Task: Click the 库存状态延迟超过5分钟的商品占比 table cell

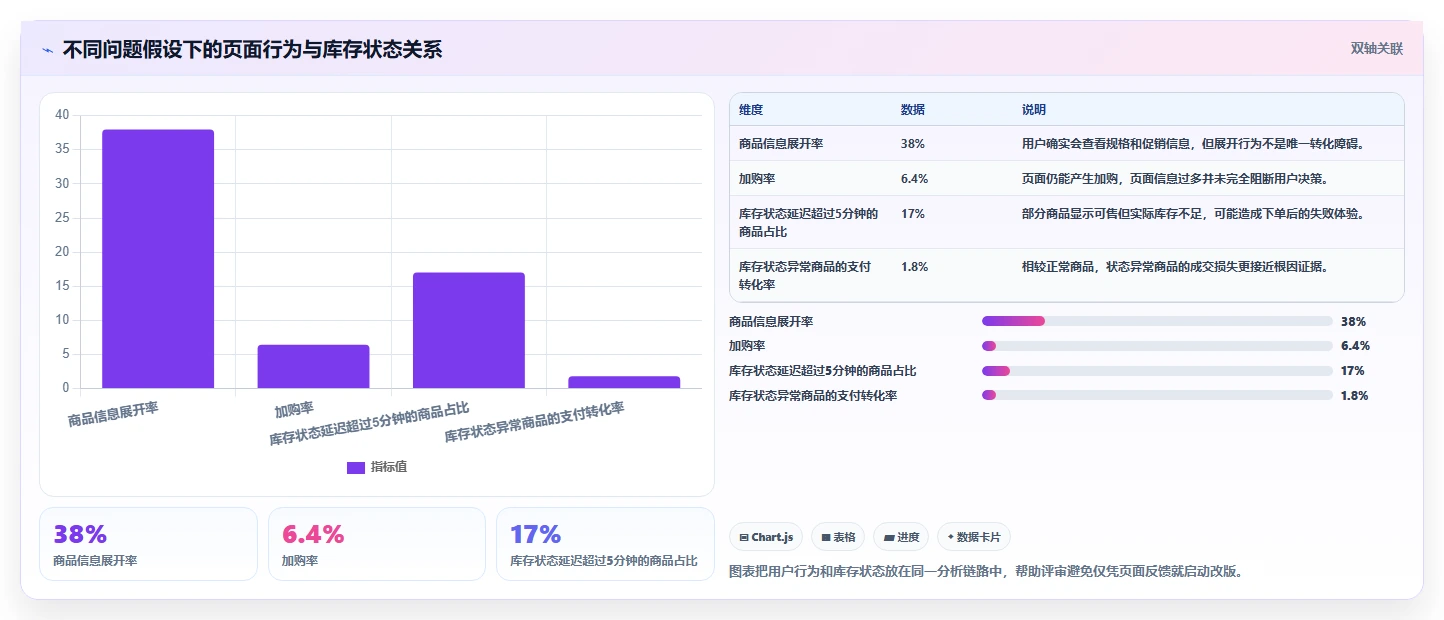Action: (808, 222)
